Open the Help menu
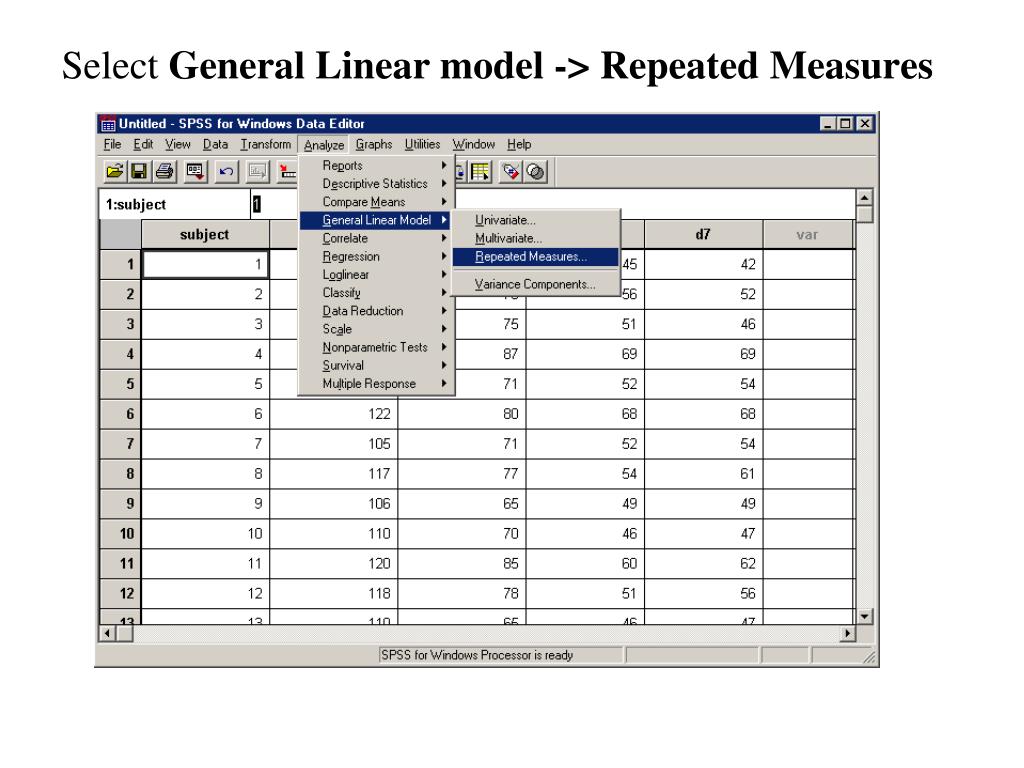The height and width of the screenshot is (768, 1024). (x=519, y=144)
